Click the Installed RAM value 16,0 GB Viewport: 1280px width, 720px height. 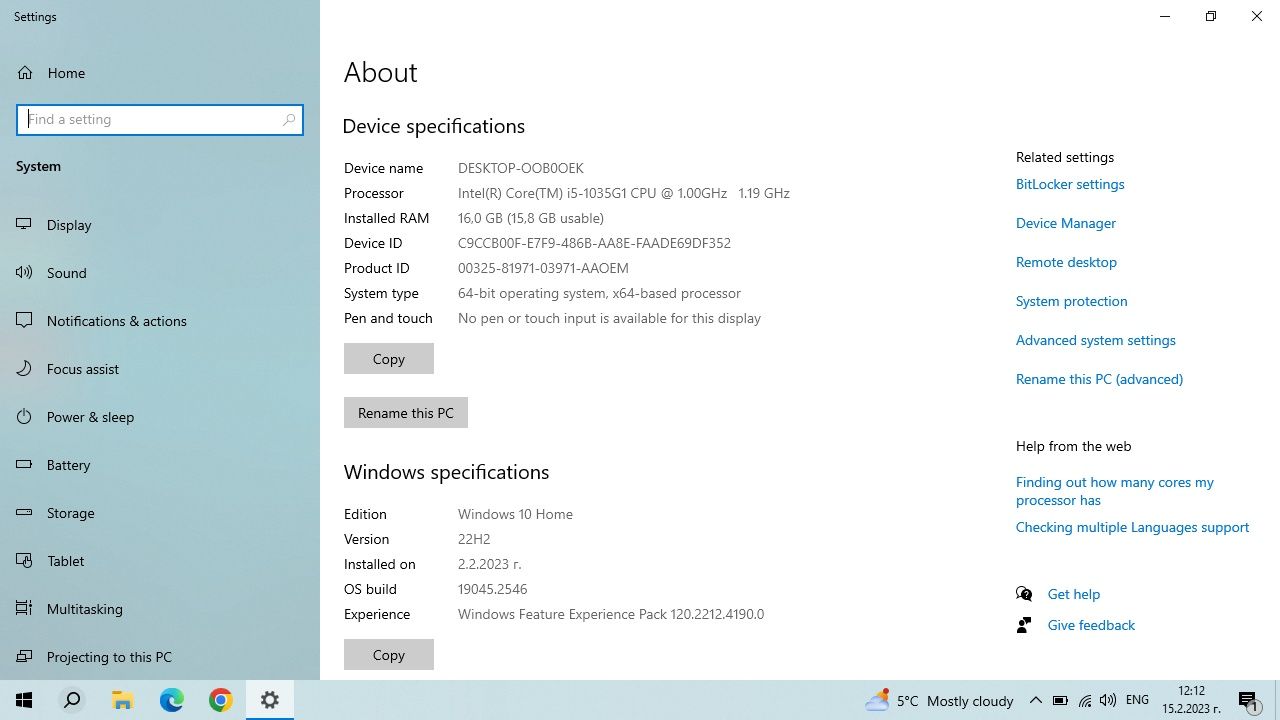point(531,218)
